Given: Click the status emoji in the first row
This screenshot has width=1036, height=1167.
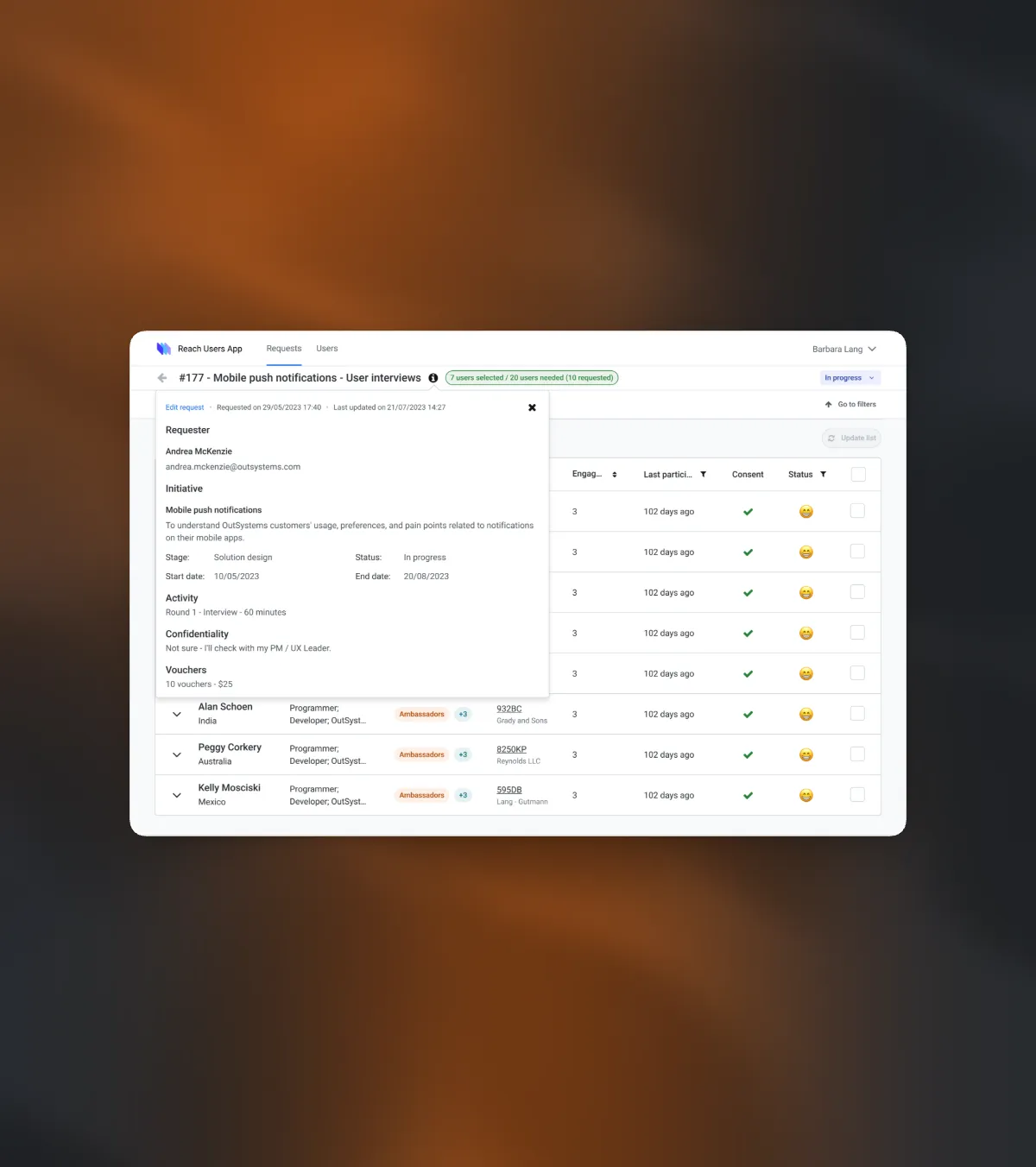Looking at the screenshot, I should (x=806, y=512).
